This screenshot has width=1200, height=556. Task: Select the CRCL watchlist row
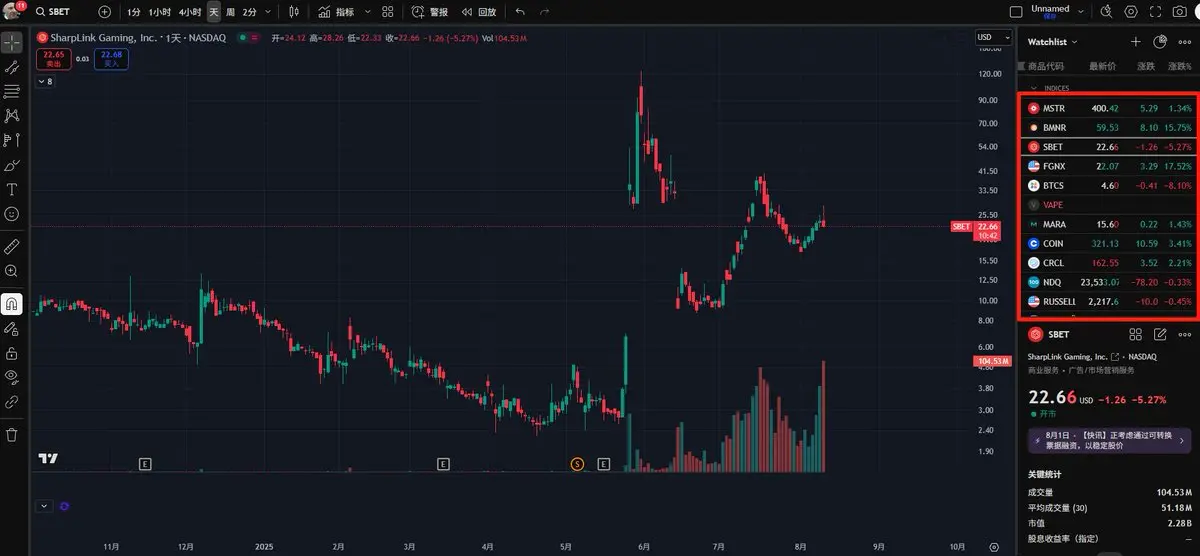point(1108,263)
